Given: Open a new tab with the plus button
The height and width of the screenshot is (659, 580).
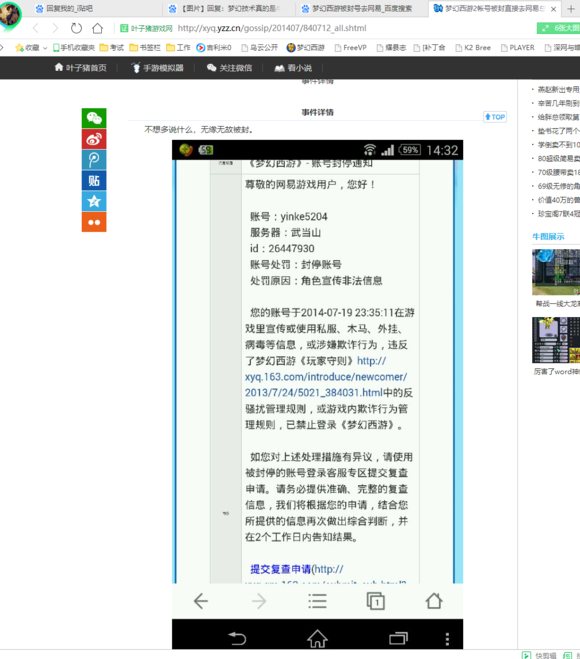Looking at the screenshot, I should (571, 8).
